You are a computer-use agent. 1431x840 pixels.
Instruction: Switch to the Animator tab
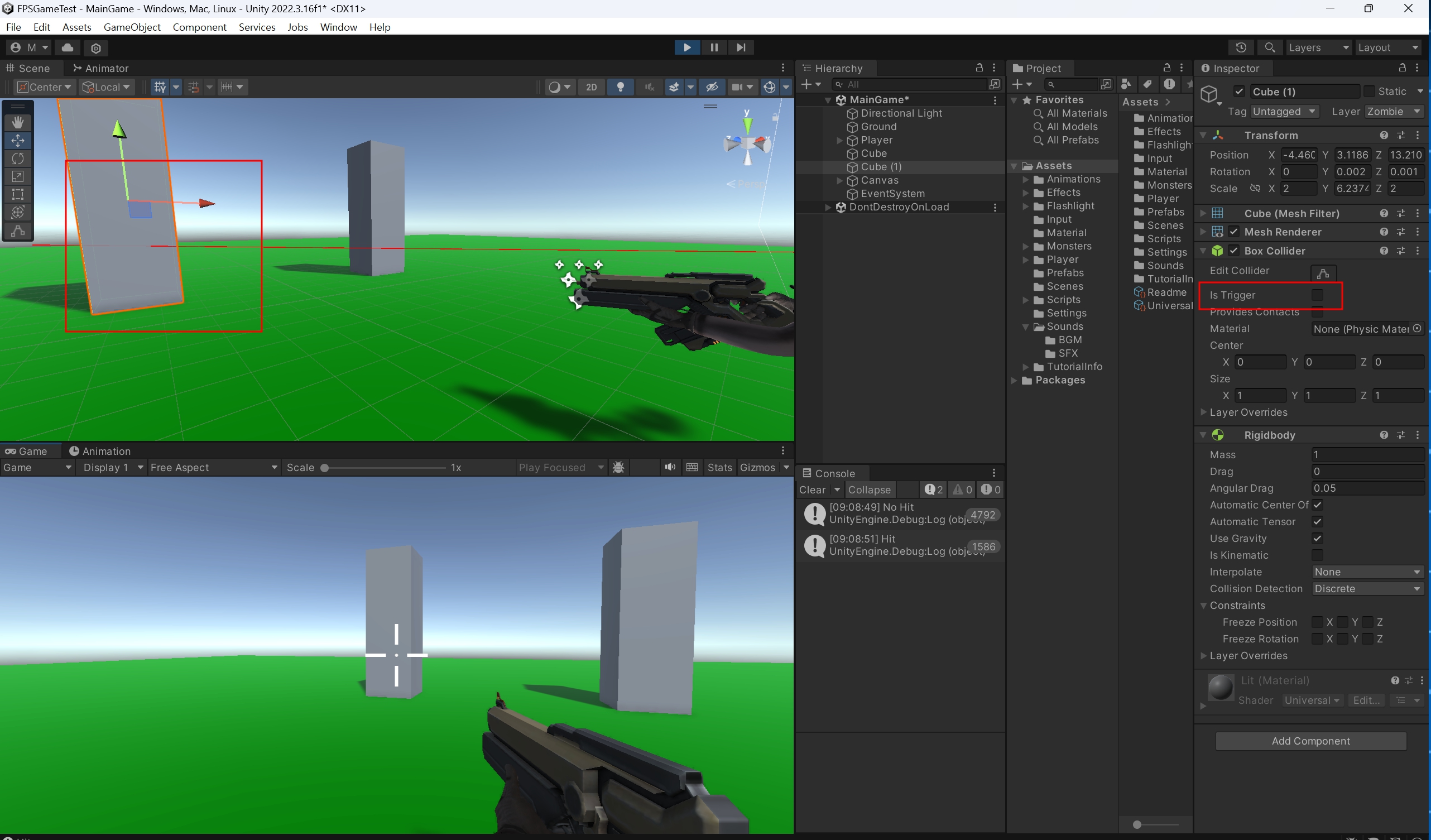(101, 68)
